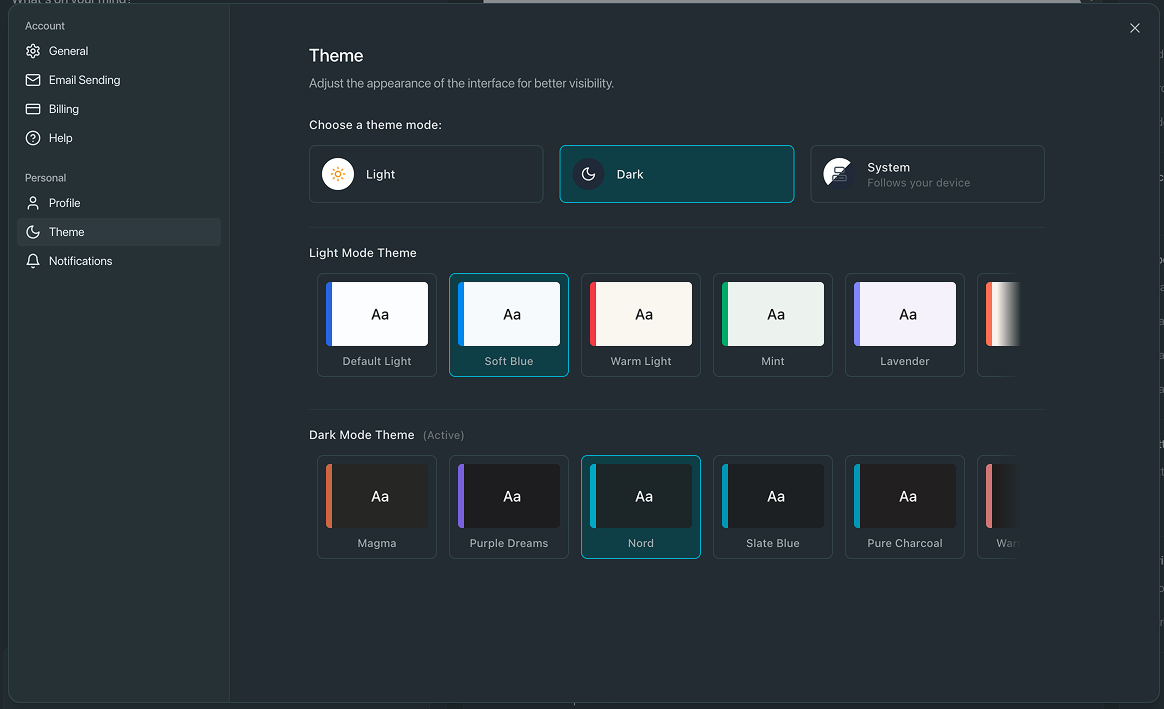
Task: Pick the Nord dark theme
Action: click(641, 507)
